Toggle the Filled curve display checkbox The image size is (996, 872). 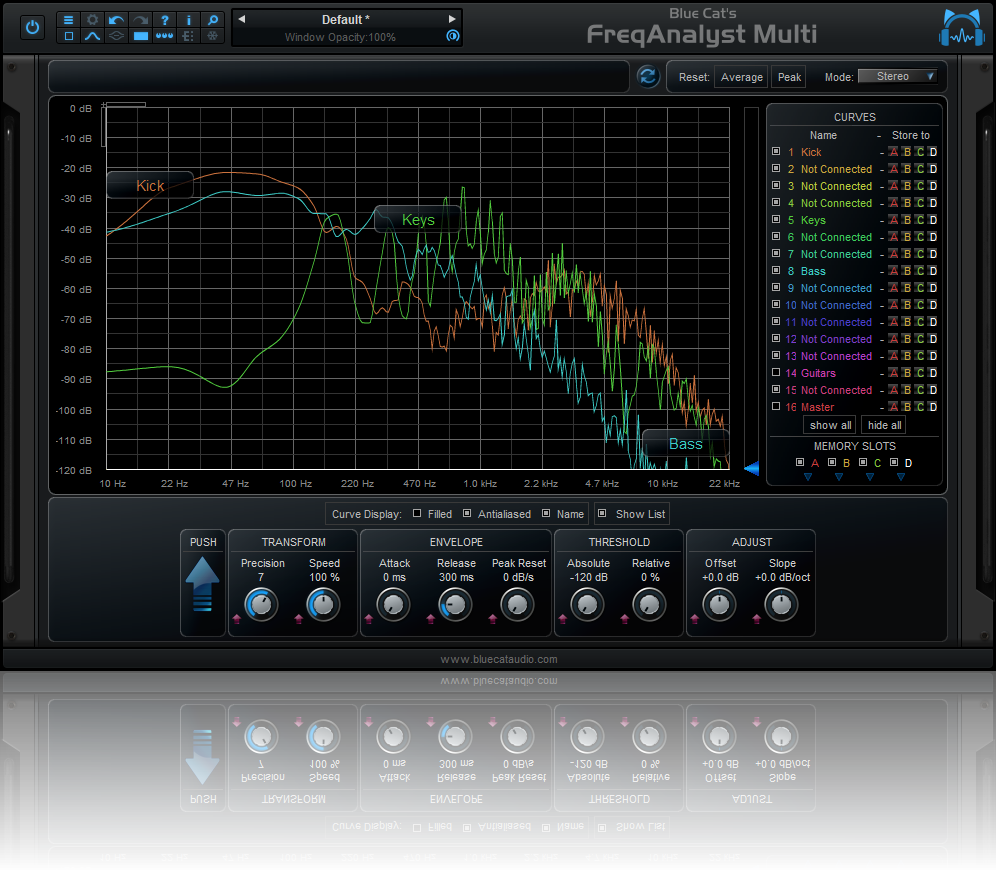(x=417, y=514)
